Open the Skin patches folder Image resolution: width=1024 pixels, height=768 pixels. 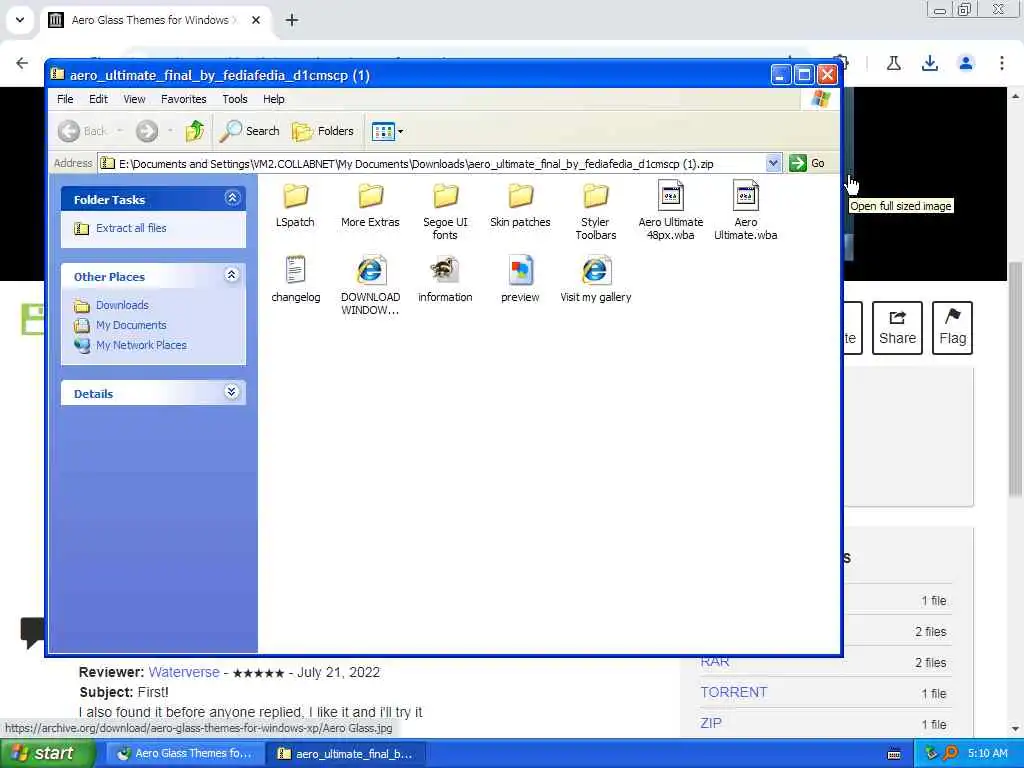520,204
